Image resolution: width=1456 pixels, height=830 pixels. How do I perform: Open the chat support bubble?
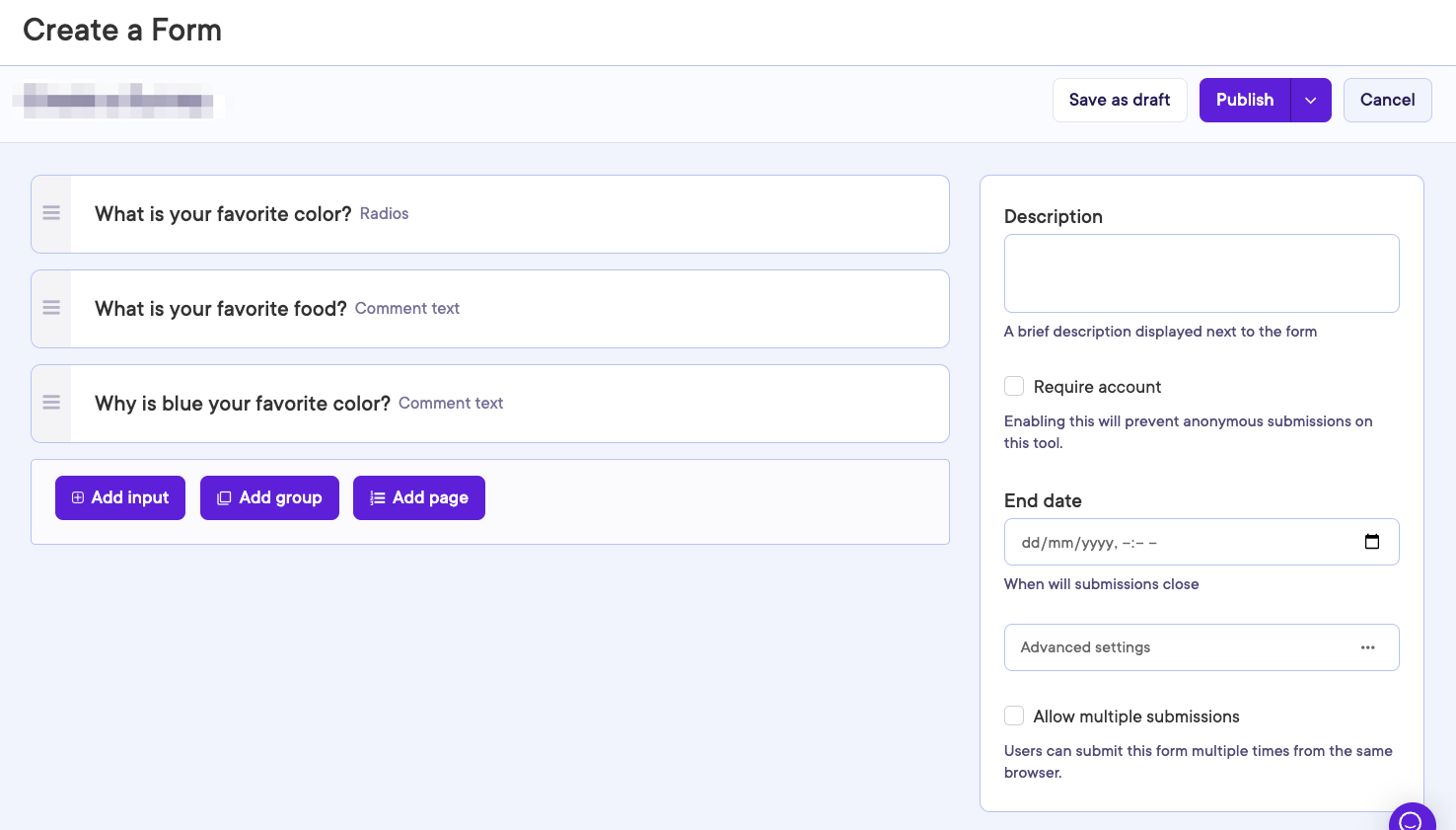(1412, 819)
